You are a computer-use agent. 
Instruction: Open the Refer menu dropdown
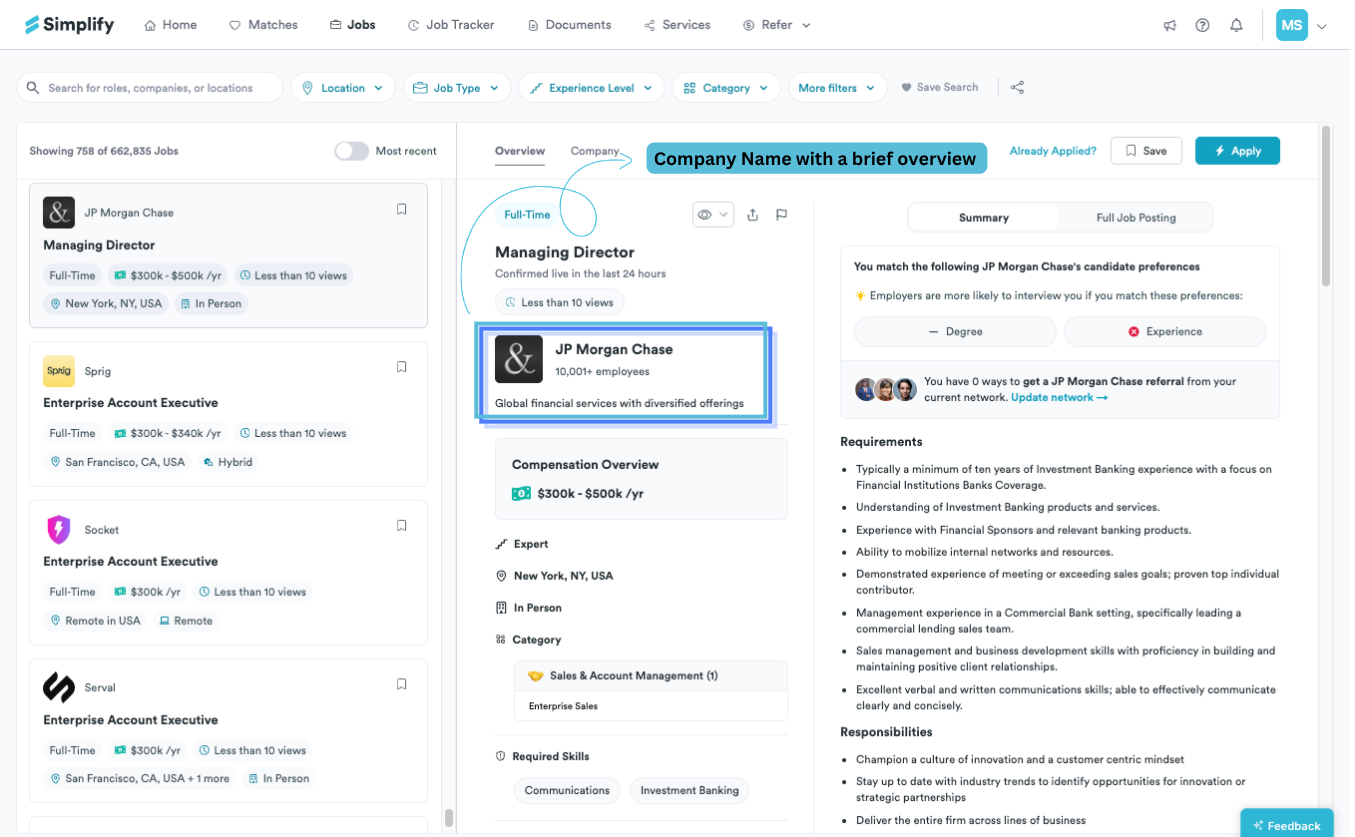[777, 25]
